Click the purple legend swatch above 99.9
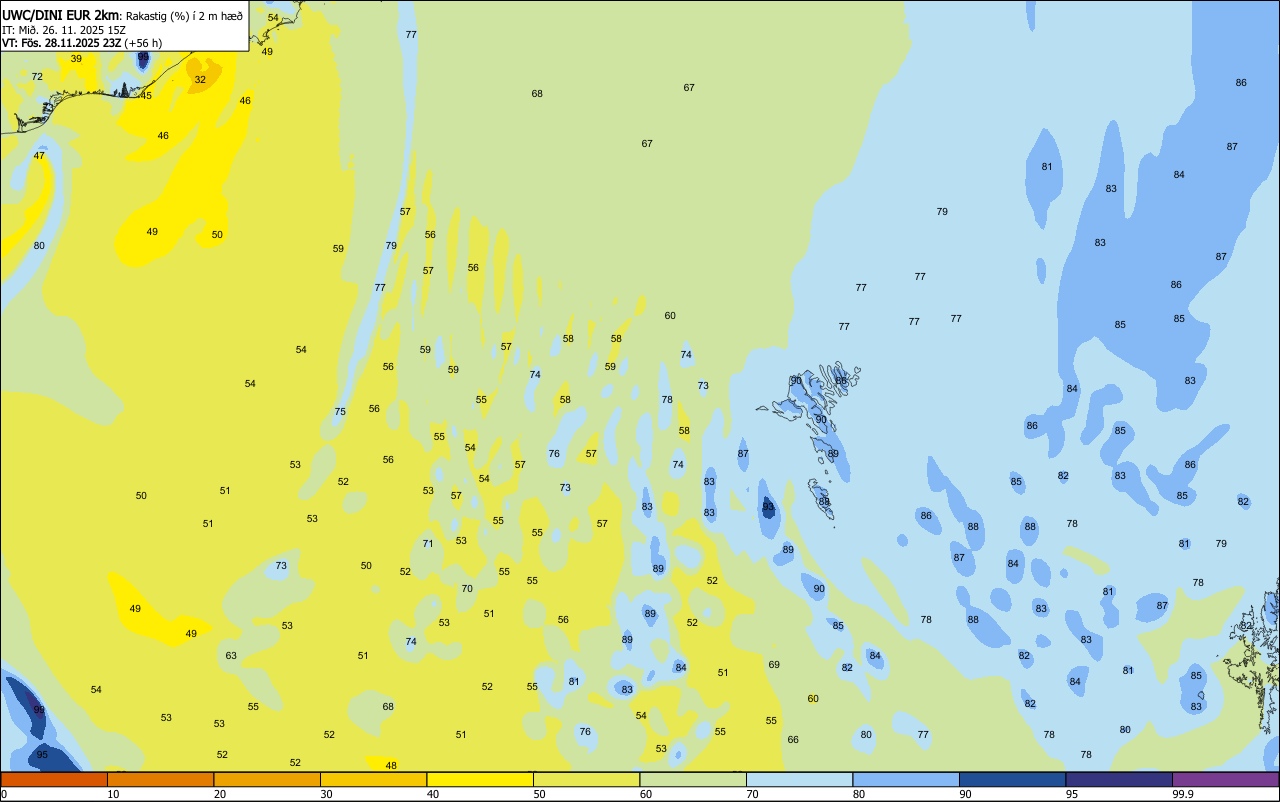 click(1225, 779)
